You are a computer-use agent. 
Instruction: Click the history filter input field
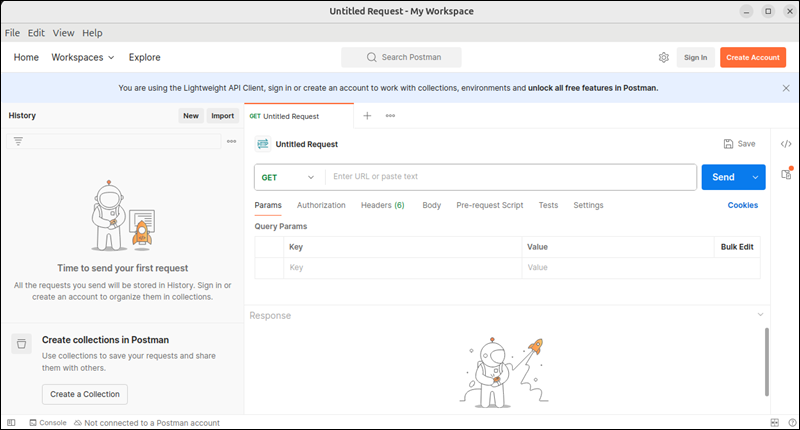tap(114, 141)
